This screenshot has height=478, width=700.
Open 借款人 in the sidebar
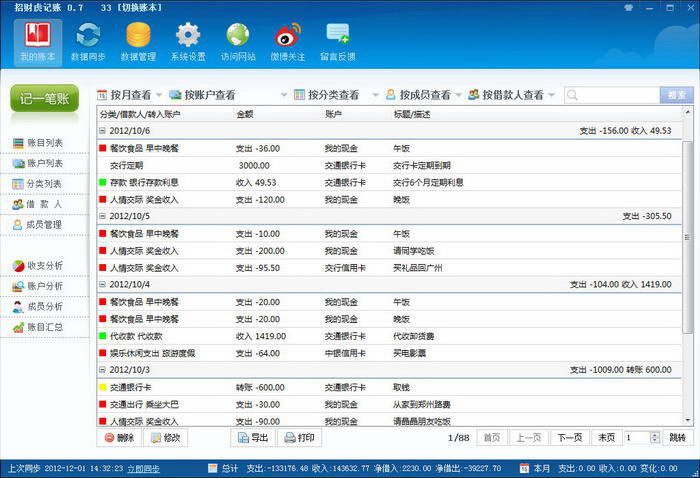[37, 204]
